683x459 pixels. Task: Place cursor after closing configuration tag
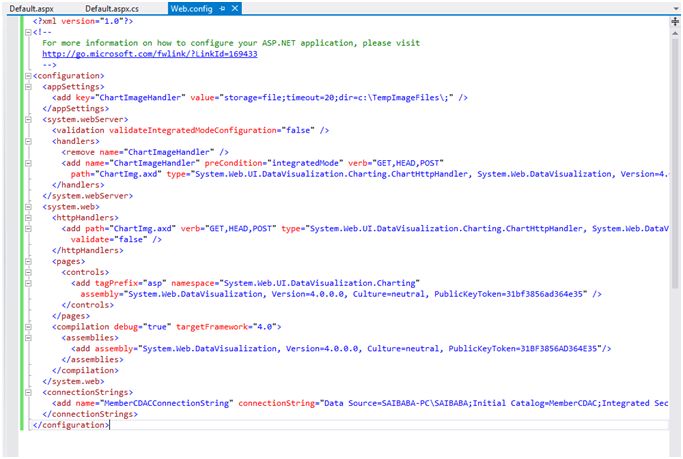coord(109,425)
